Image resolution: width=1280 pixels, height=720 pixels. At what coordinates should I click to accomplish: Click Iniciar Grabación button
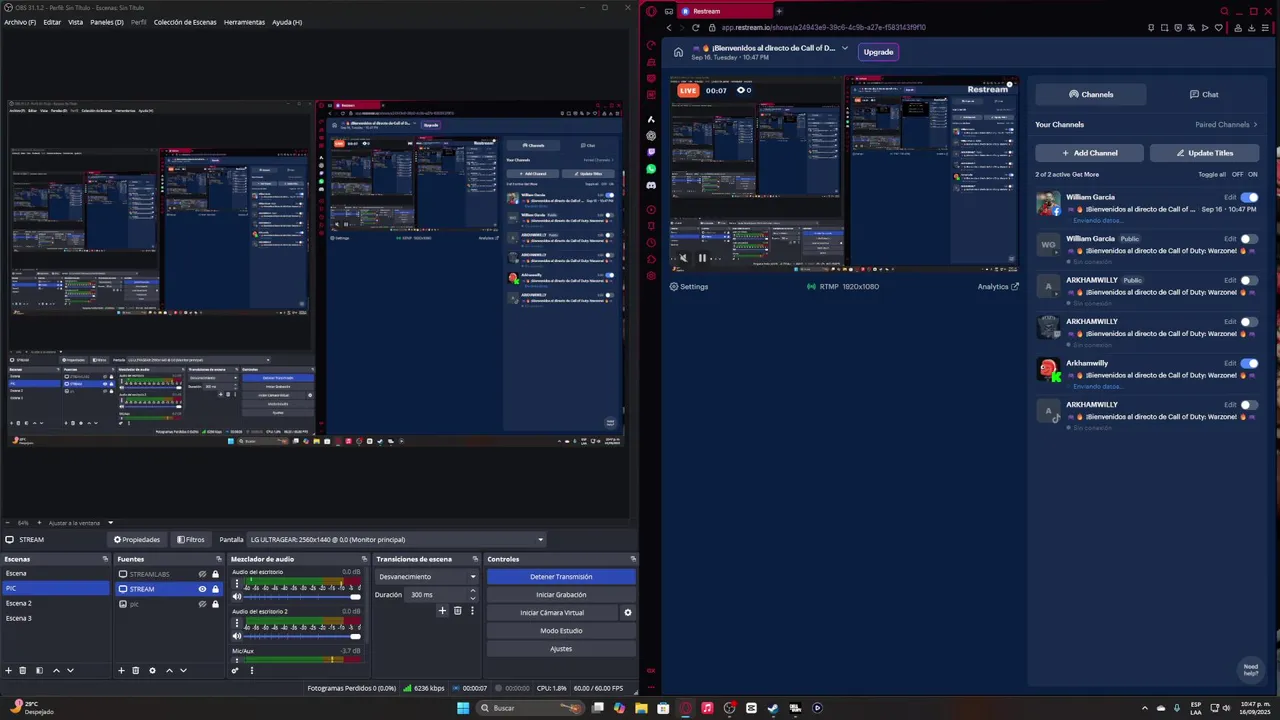click(561, 595)
